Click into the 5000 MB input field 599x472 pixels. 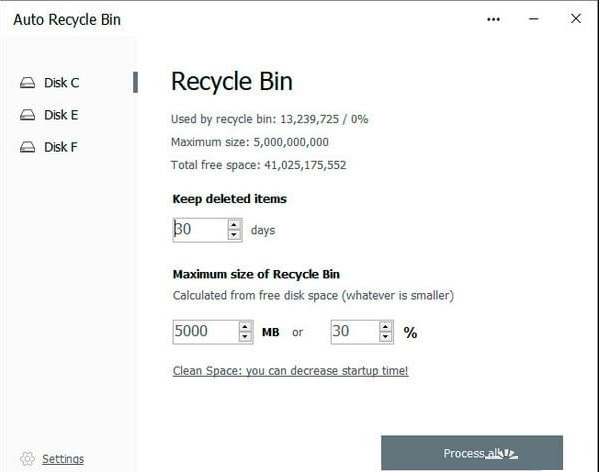tap(206, 332)
